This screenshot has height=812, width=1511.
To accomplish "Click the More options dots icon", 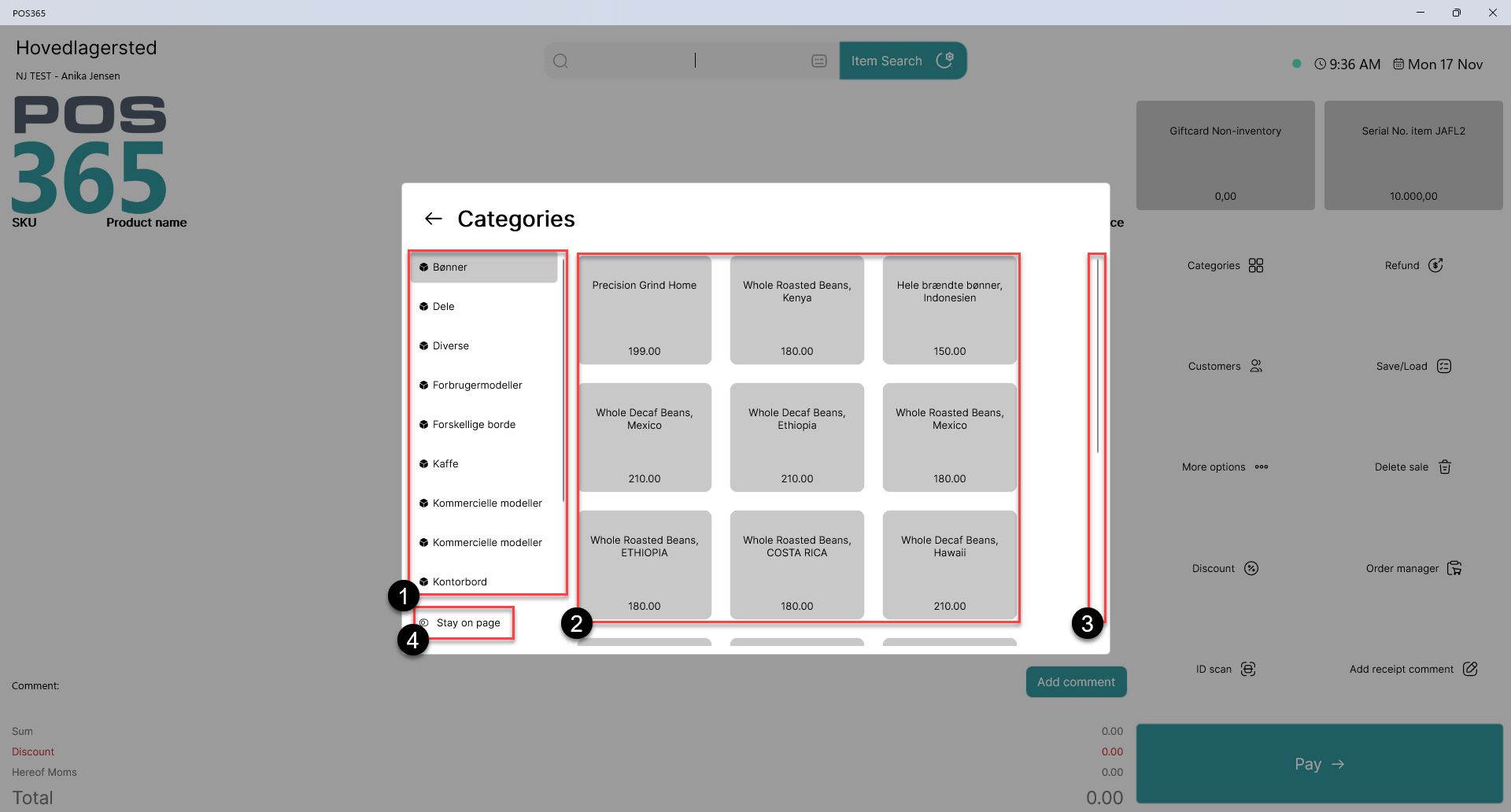I will [x=1262, y=467].
